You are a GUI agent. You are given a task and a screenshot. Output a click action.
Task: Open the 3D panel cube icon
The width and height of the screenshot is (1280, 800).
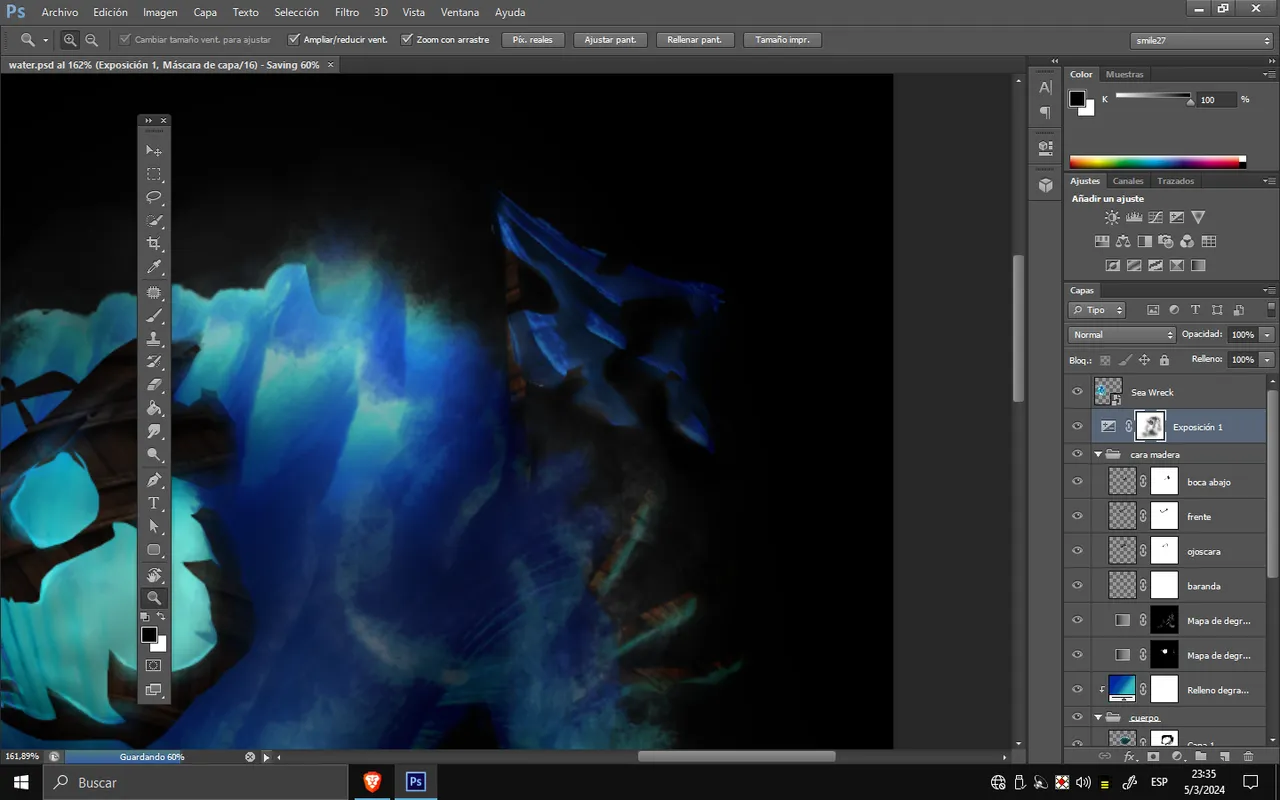pos(1045,185)
